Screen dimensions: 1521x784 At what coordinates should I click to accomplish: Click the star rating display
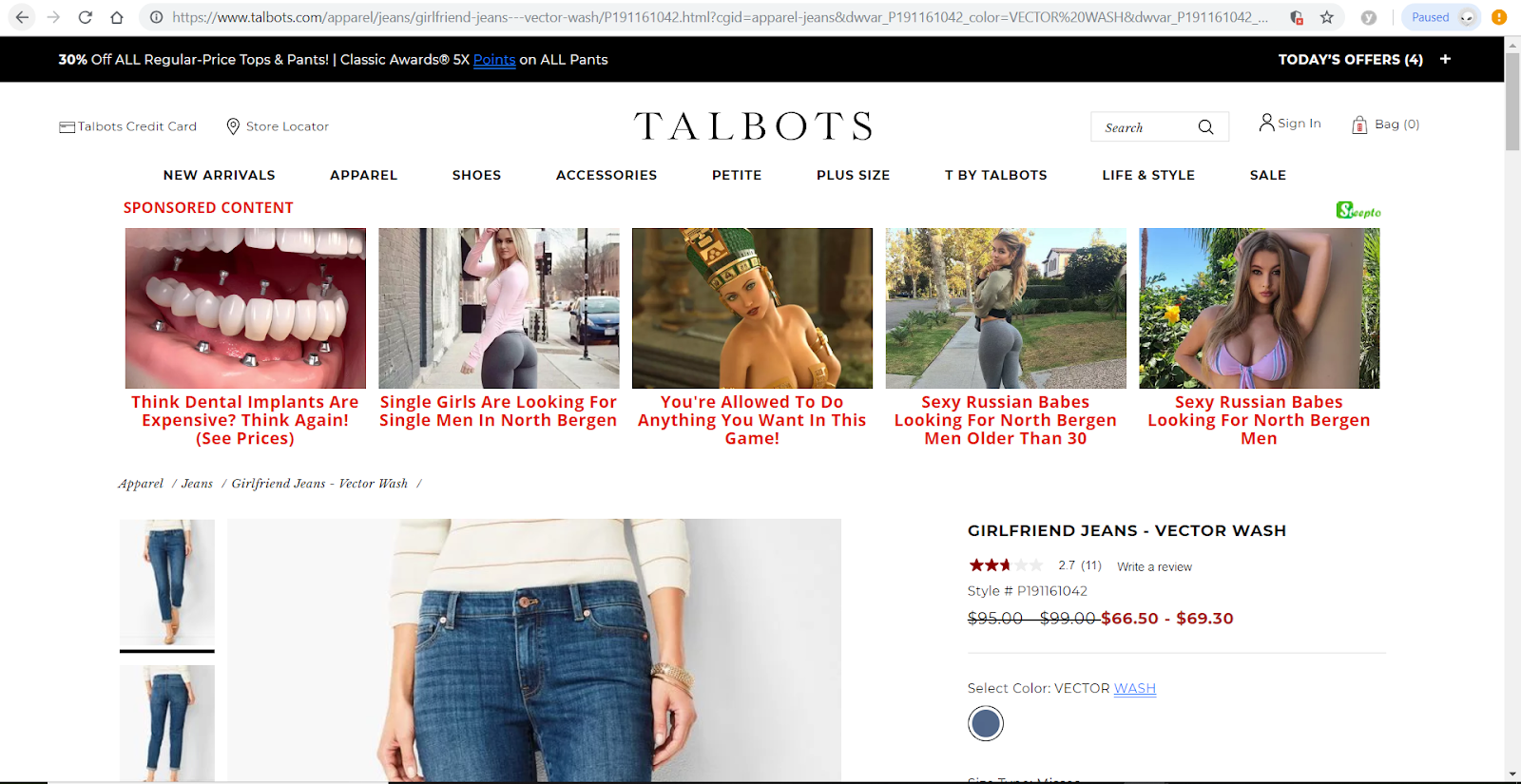[1006, 565]
